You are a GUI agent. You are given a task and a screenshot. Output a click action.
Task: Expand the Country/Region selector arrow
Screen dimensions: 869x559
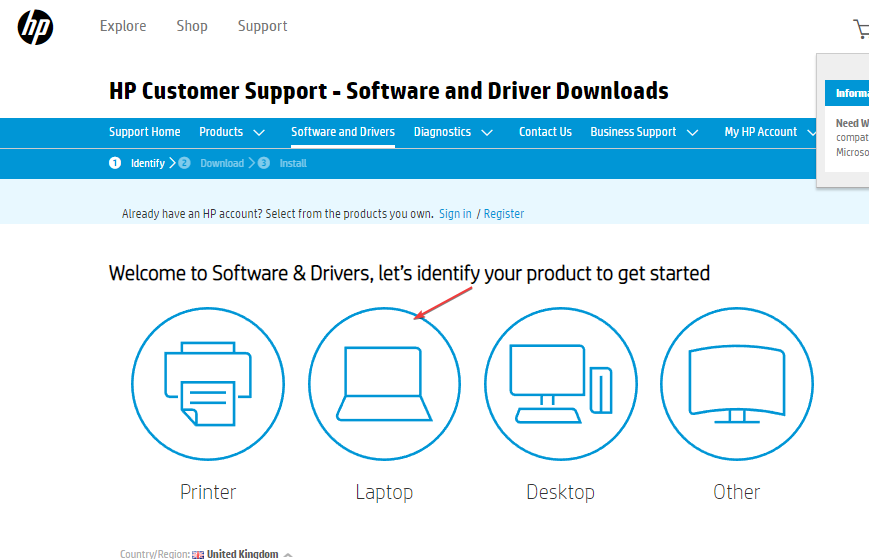click(288, 555)
